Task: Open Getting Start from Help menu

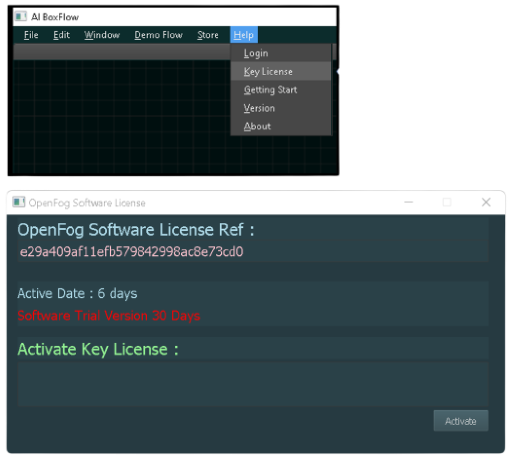Action: coord(281,90)
